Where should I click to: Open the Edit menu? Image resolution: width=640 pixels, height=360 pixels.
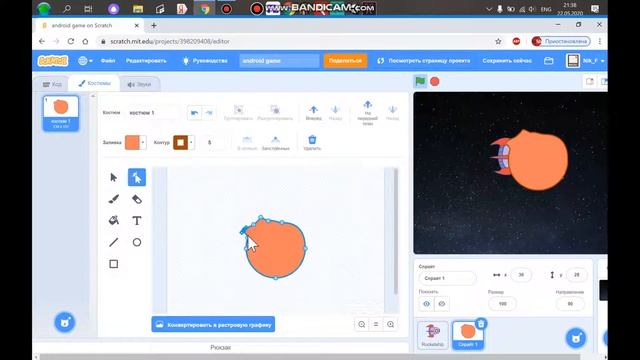[x=146, y=61]
